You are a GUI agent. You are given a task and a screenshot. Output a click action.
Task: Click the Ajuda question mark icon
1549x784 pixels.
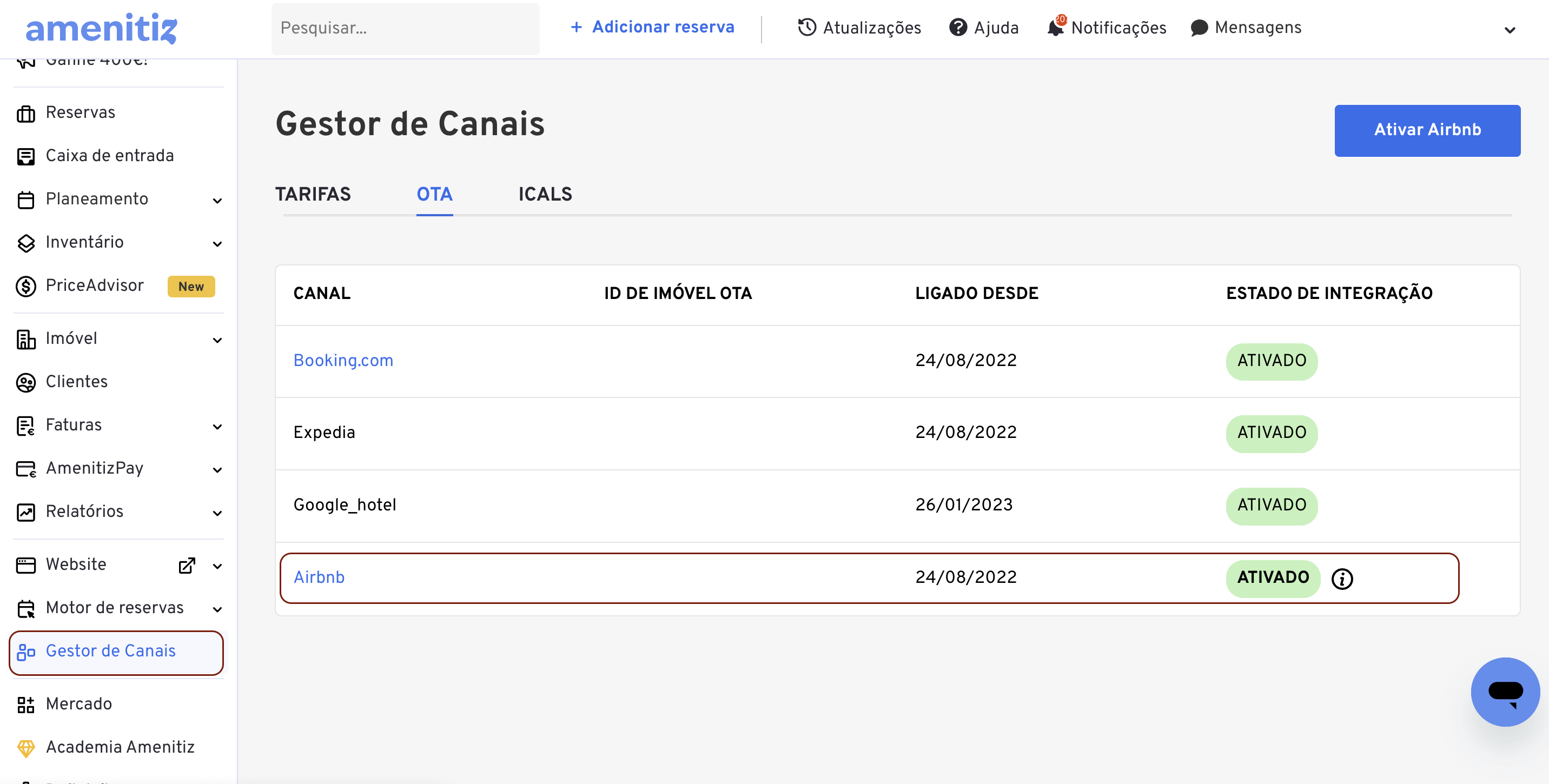coord(957,28)
